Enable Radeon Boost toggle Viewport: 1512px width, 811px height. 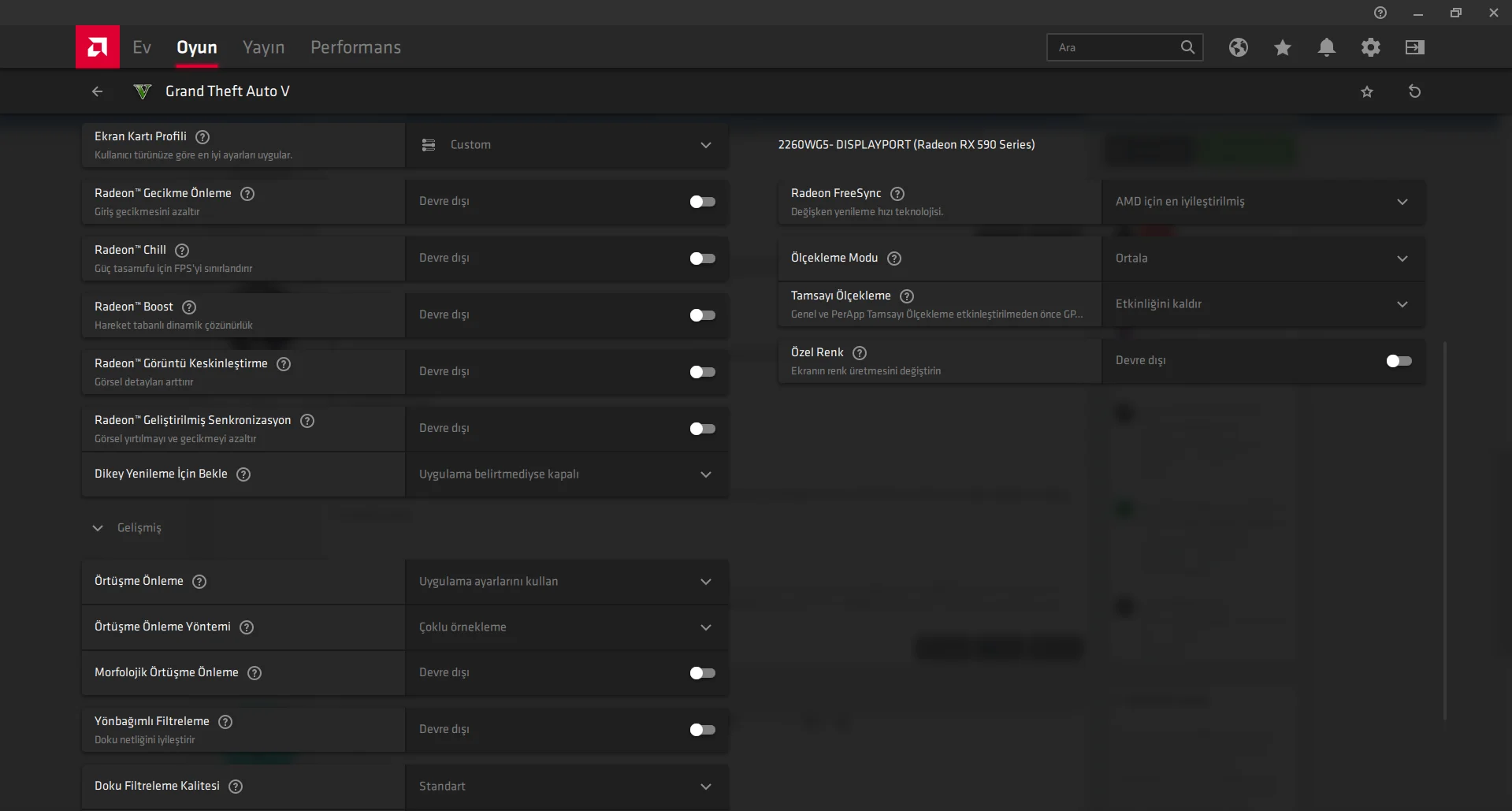click(702, 315)
